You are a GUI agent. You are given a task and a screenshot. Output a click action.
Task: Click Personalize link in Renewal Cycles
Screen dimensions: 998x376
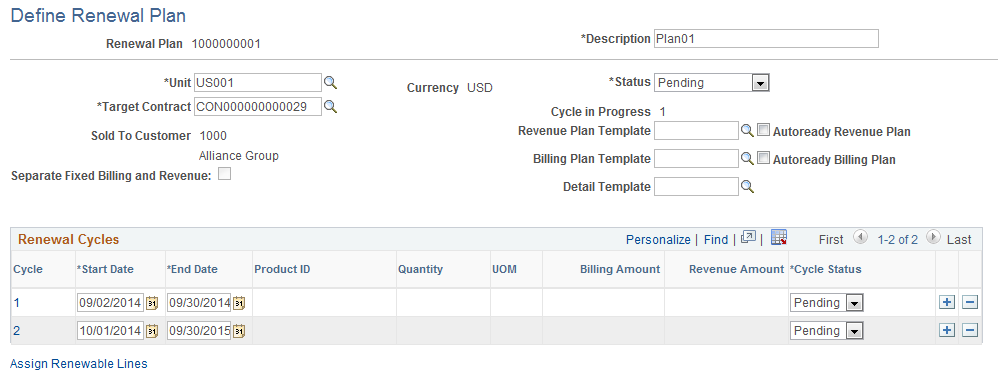658,240
